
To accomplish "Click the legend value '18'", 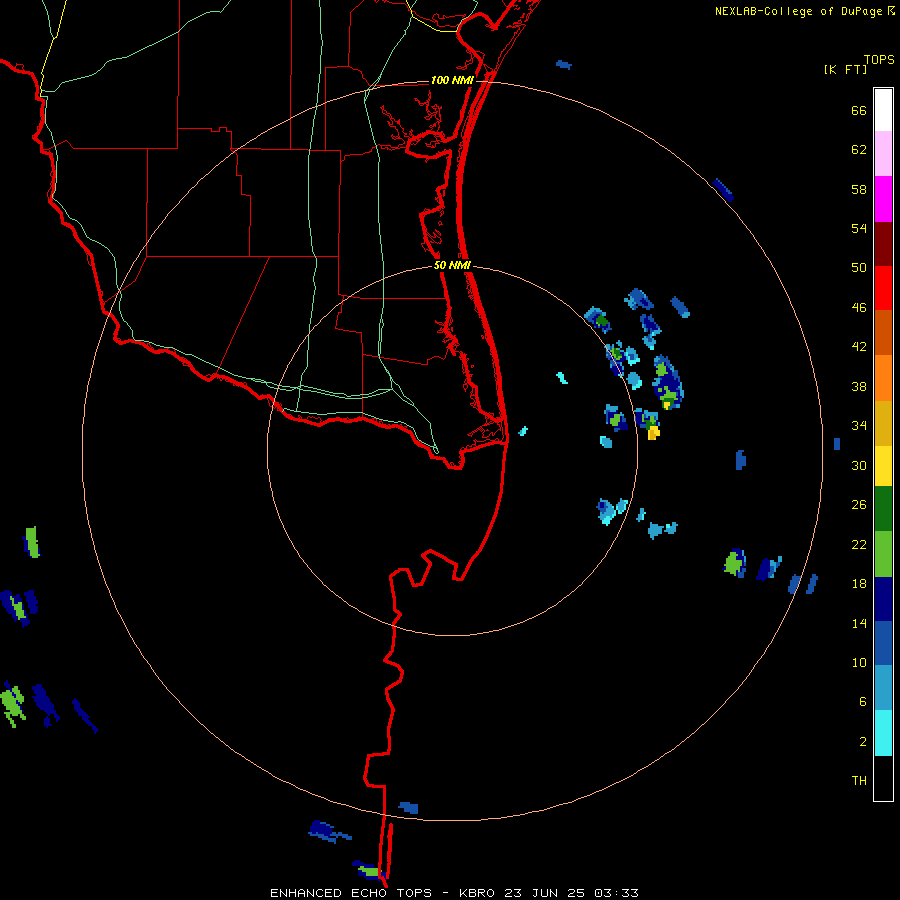I will click(859, 584).
